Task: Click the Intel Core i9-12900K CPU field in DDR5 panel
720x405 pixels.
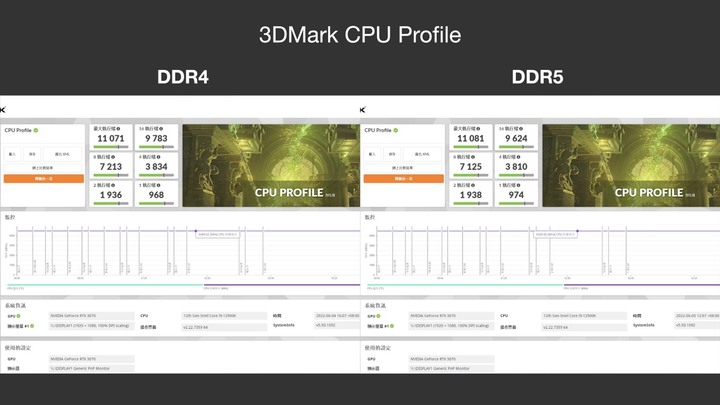Action: pyautogui.click(x=585, y=316)
